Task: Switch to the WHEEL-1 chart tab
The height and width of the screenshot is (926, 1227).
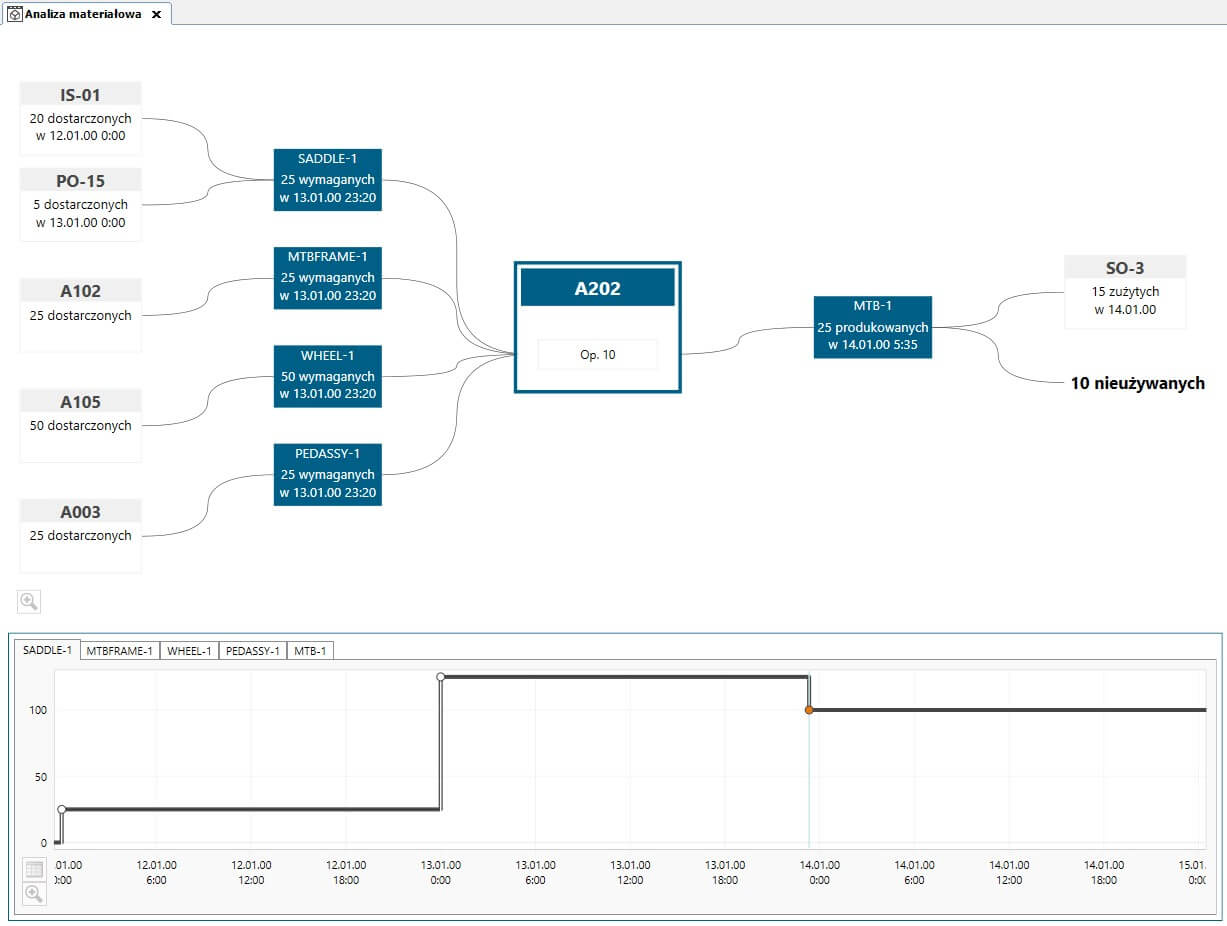Action: click(x=189, y=651)
